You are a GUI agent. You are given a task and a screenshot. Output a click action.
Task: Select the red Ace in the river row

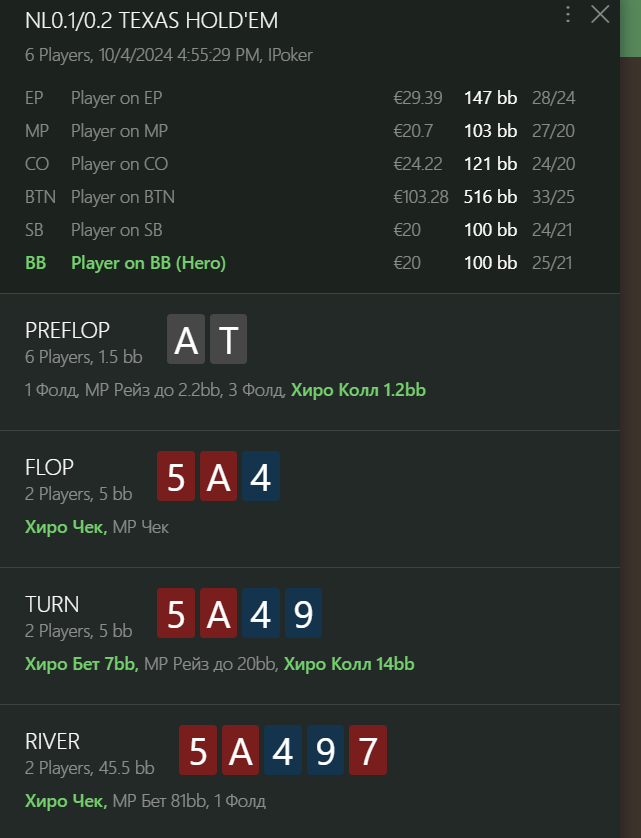(x=241, y=751)
